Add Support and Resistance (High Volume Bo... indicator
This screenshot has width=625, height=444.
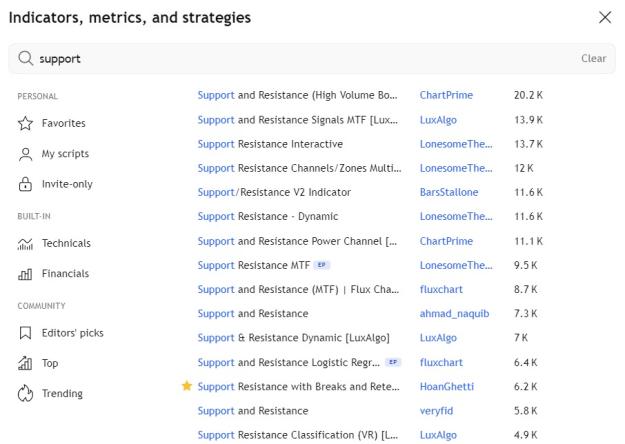coord(297,95)
